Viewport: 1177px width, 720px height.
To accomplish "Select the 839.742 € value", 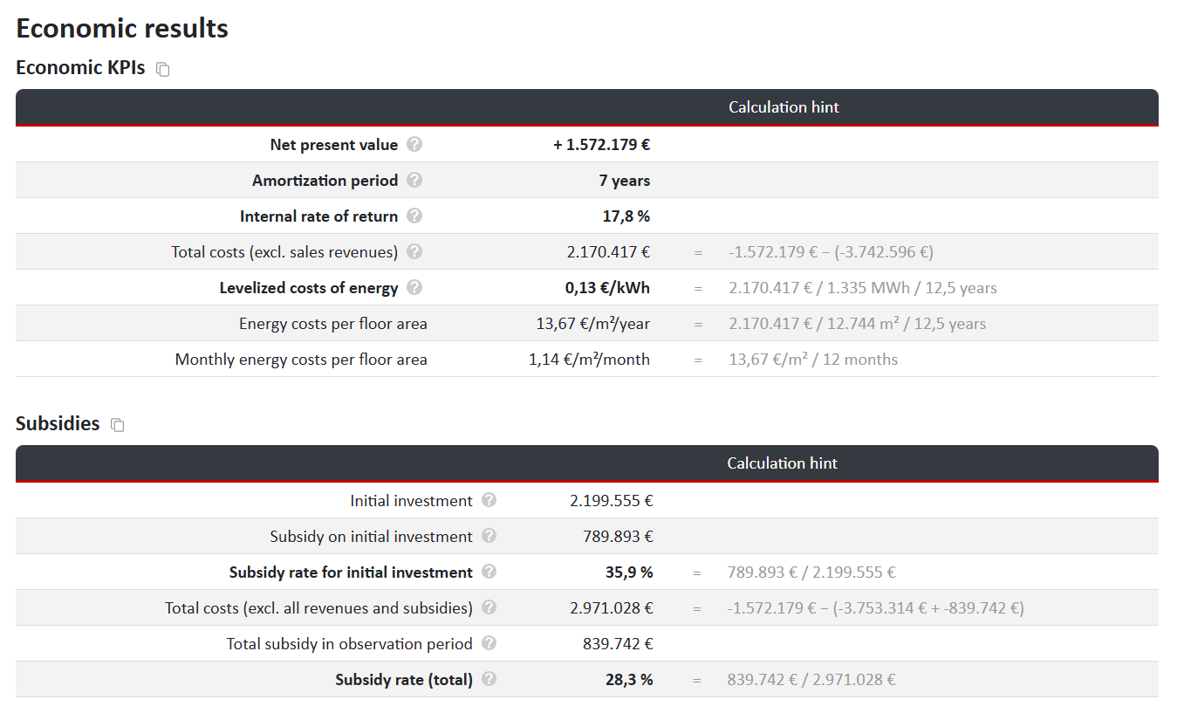I will click(x=618, y=644).
